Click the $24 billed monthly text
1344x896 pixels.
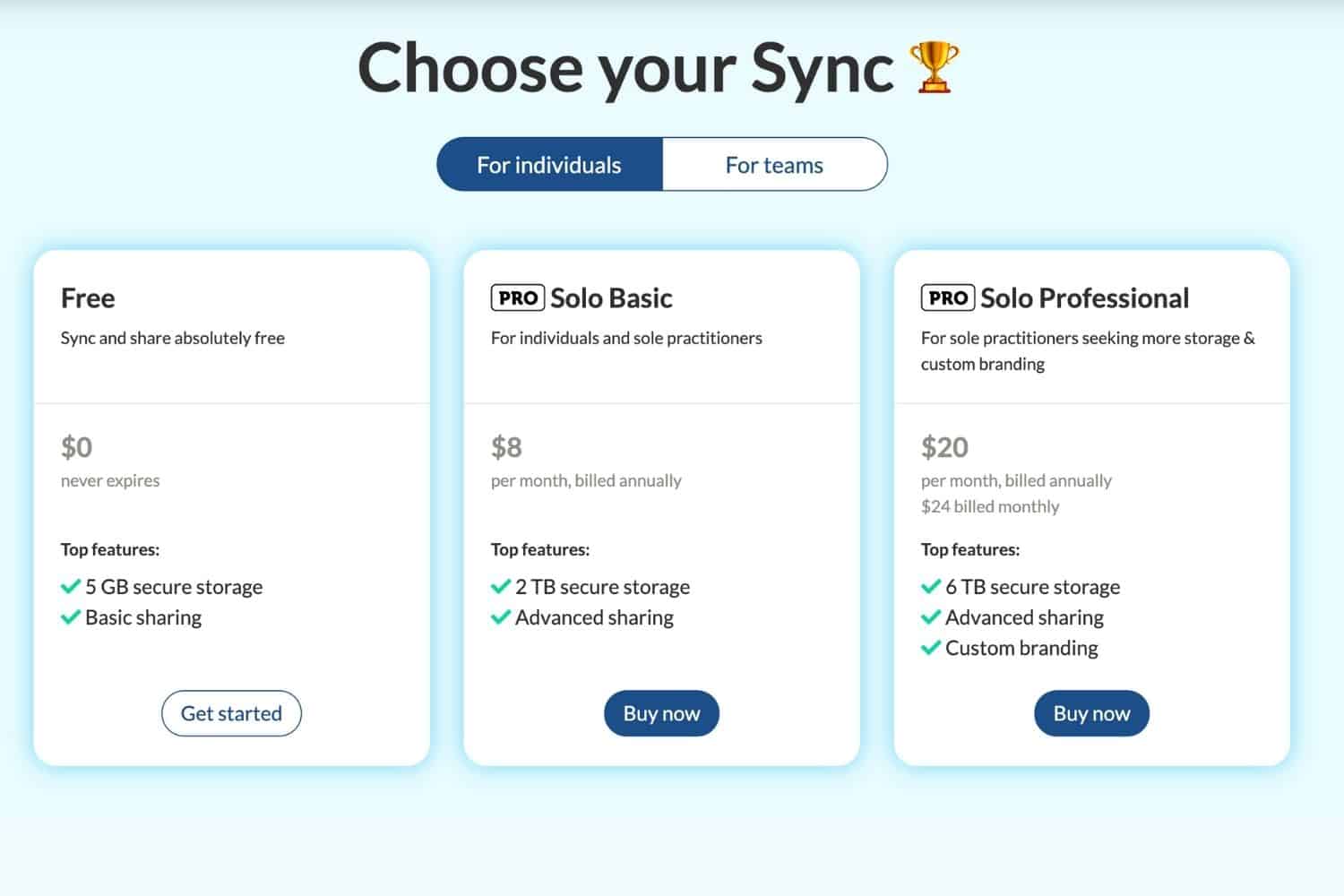(990, 506)
